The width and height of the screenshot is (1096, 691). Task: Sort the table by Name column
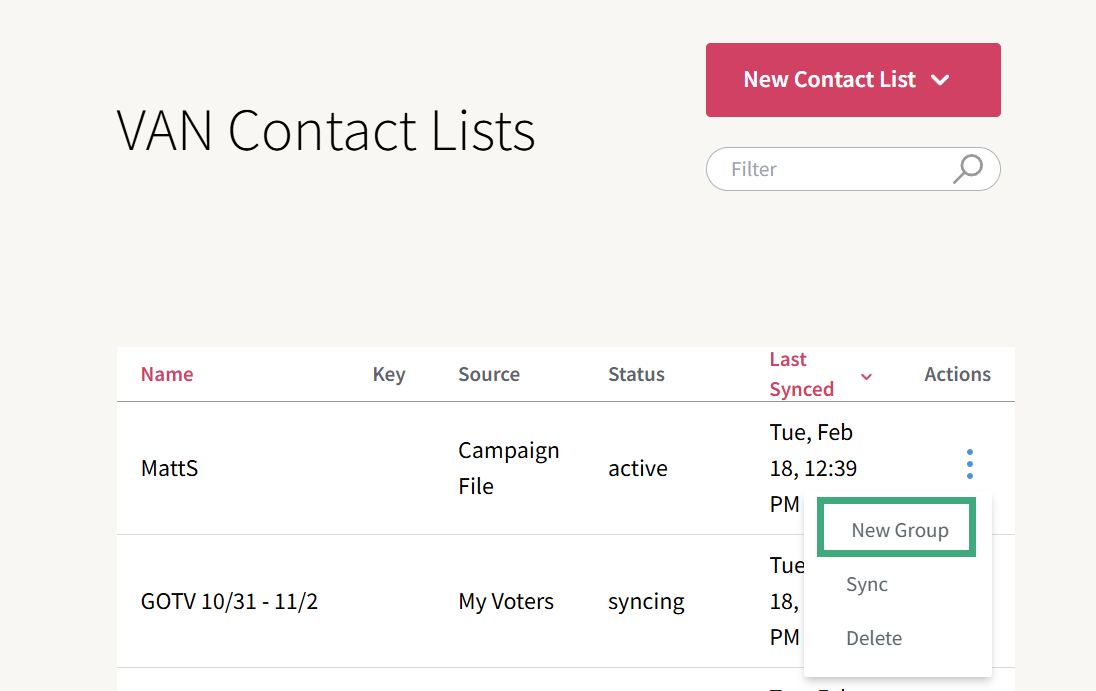tap(167, 374)
